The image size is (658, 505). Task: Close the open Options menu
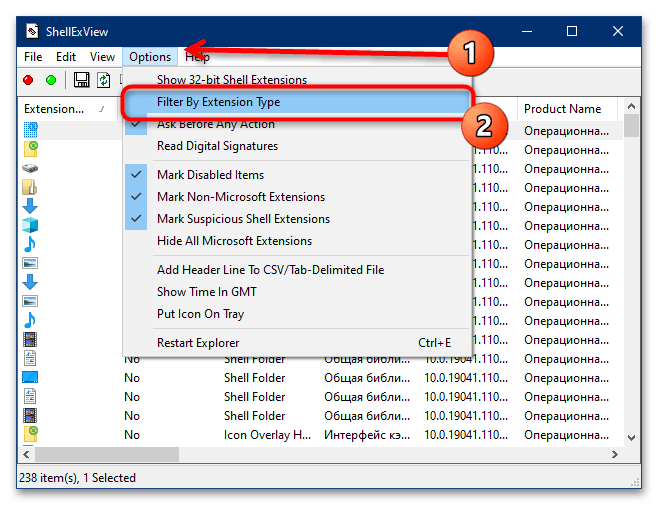pos(150,57)
